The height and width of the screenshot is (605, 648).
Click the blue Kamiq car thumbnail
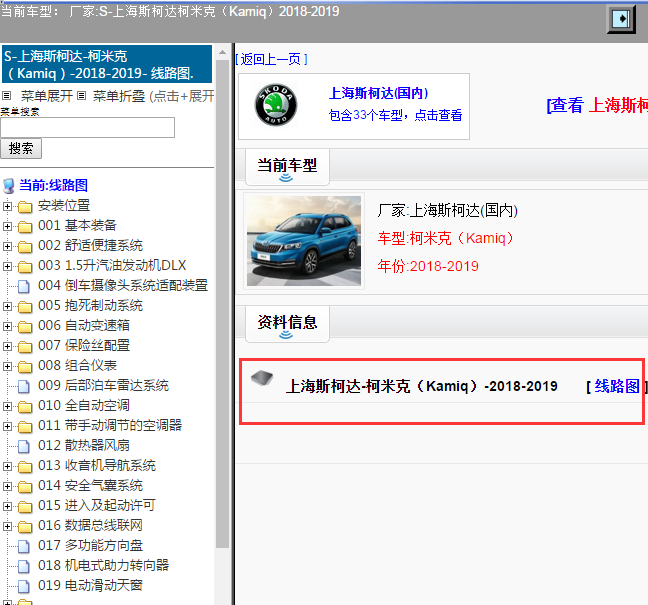point(304,241)
